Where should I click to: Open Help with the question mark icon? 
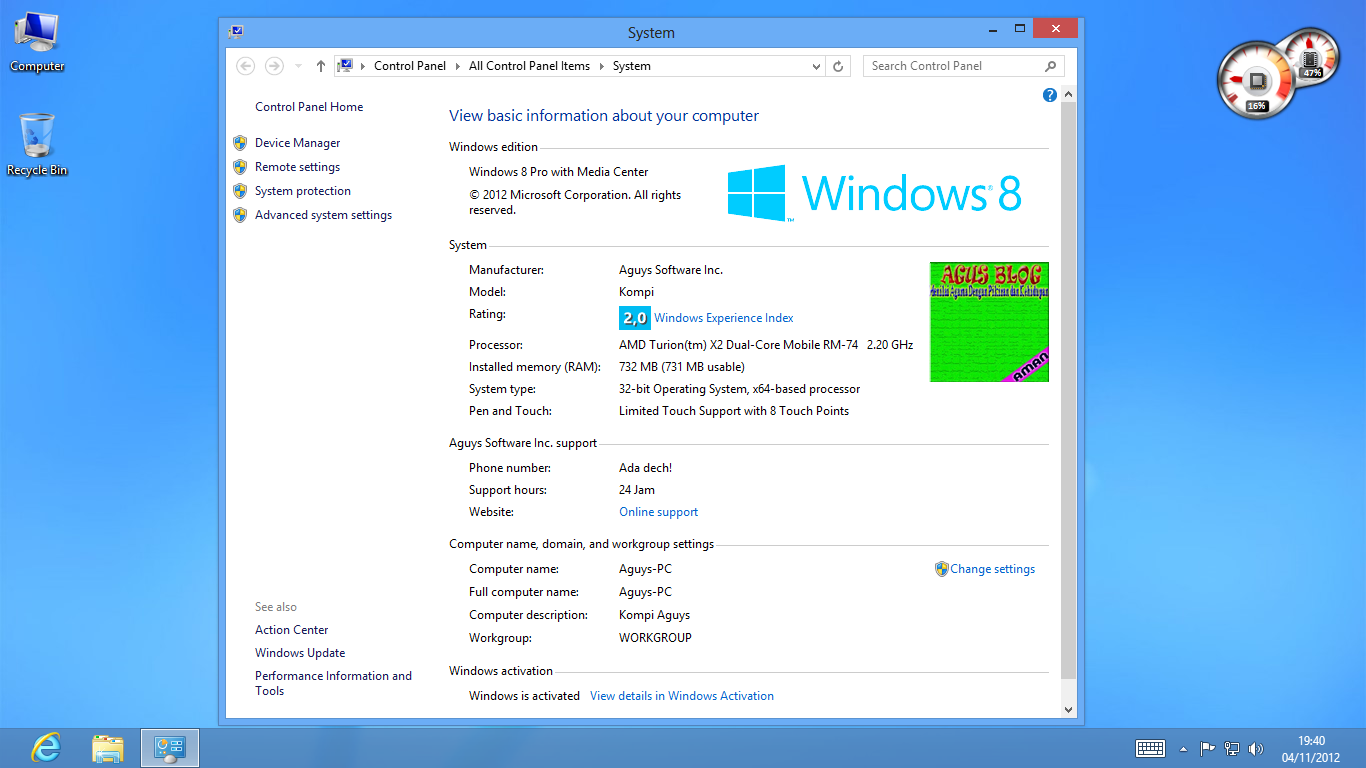point(1049,95)
